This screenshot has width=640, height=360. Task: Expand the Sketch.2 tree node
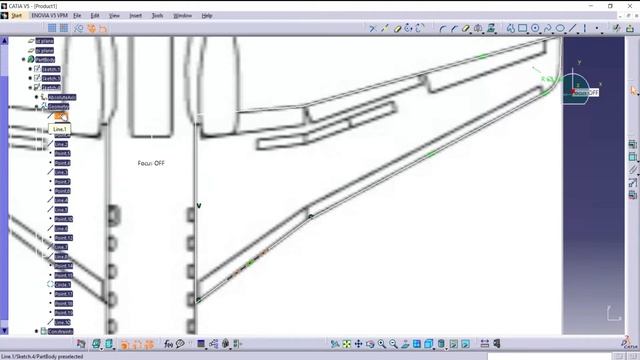pos(30,78)
